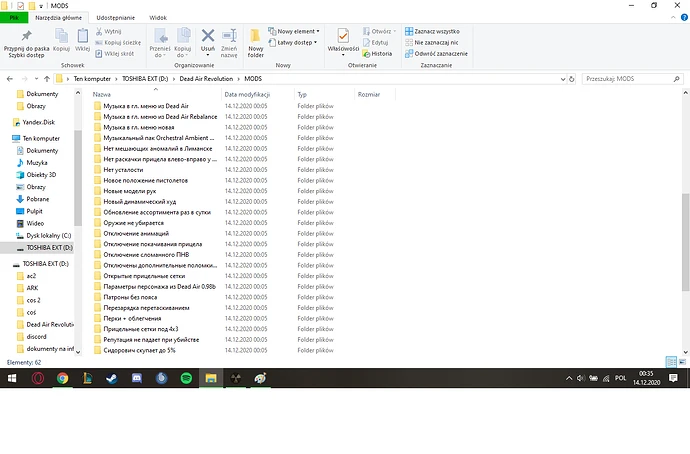Click Odwróć zaznaczenie
690x454 pixels.
coord(437,54)
